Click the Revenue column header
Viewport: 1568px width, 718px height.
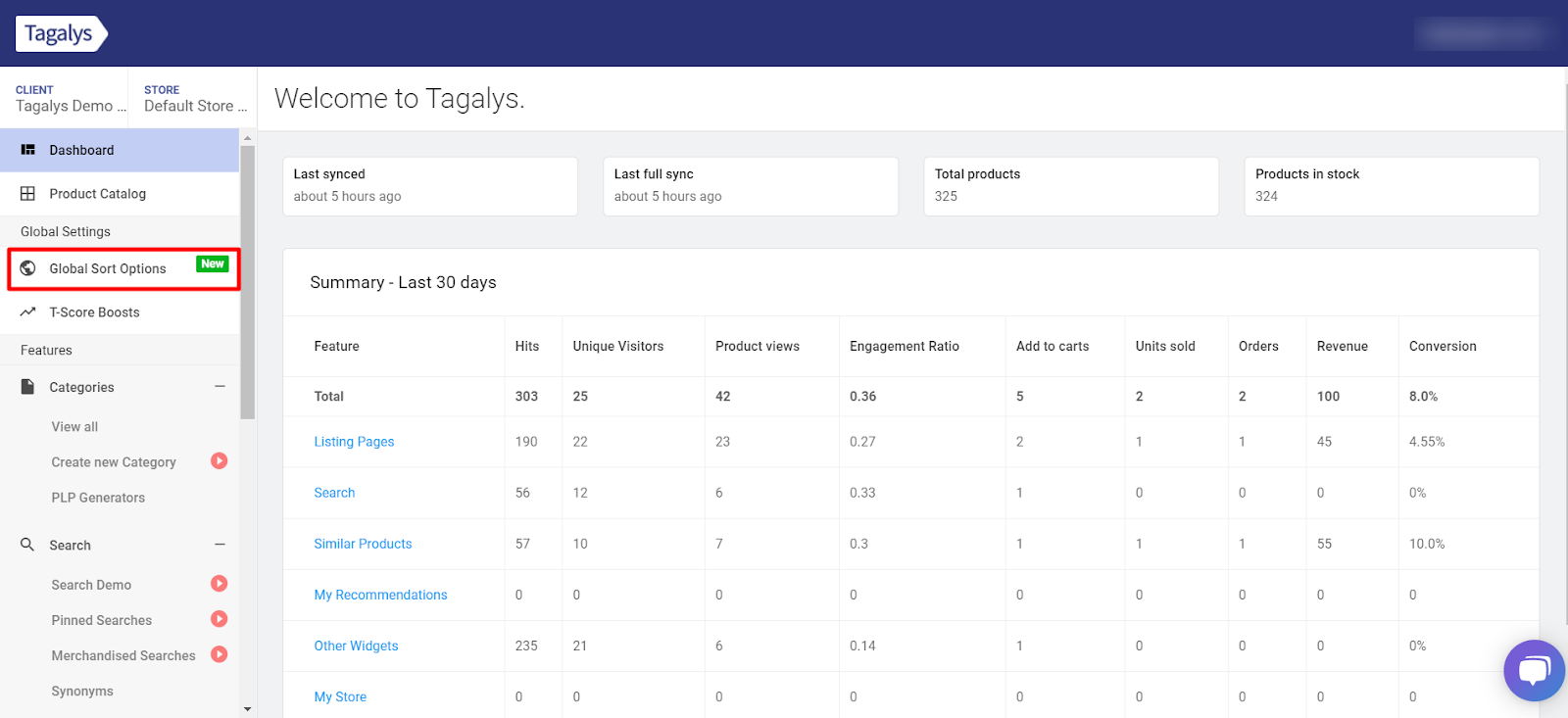pos(1343,346)
